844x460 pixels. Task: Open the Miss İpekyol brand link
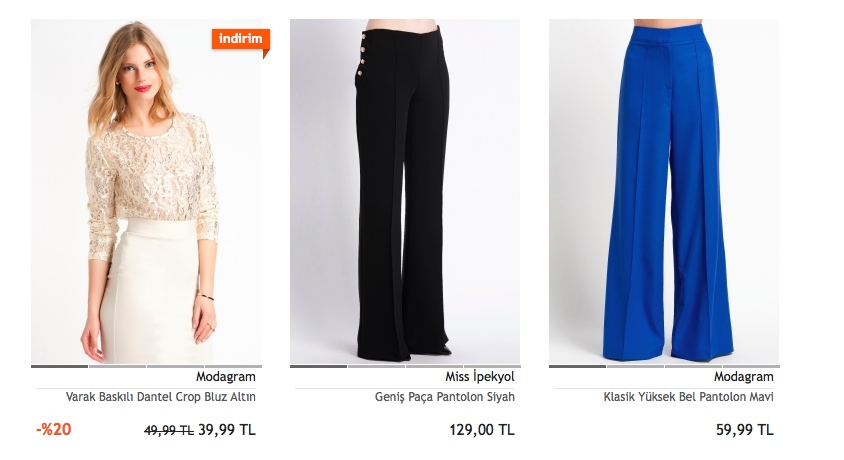tap(480, 377)
